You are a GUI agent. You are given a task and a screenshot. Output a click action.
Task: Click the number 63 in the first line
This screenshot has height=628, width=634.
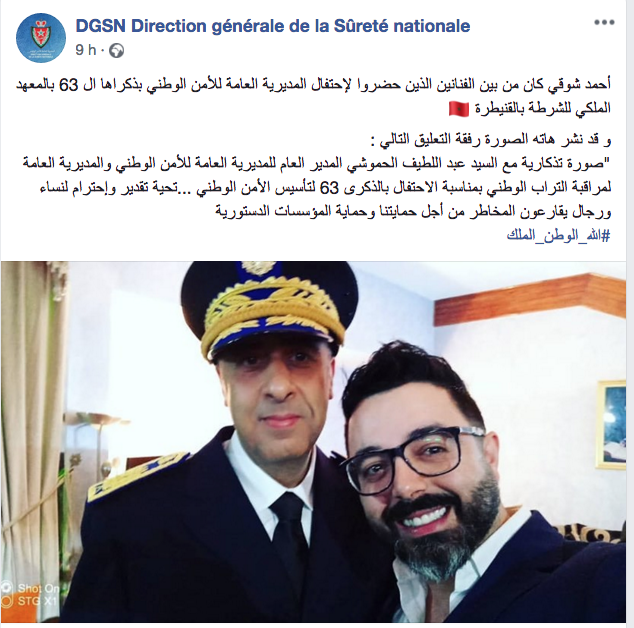pyautogui.click(x=68, y=86)
